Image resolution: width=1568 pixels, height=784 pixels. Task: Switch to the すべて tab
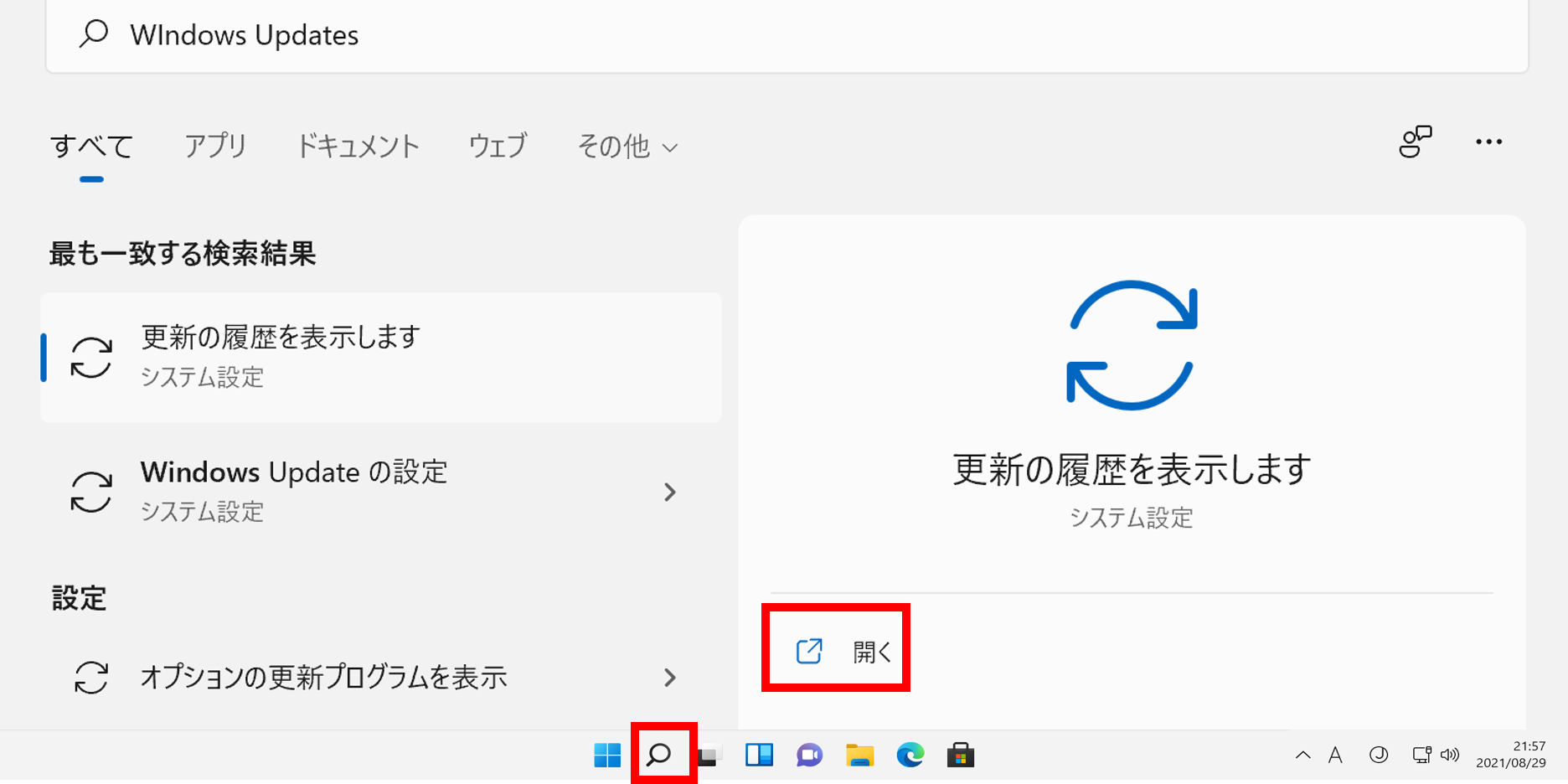pos(91,147)
